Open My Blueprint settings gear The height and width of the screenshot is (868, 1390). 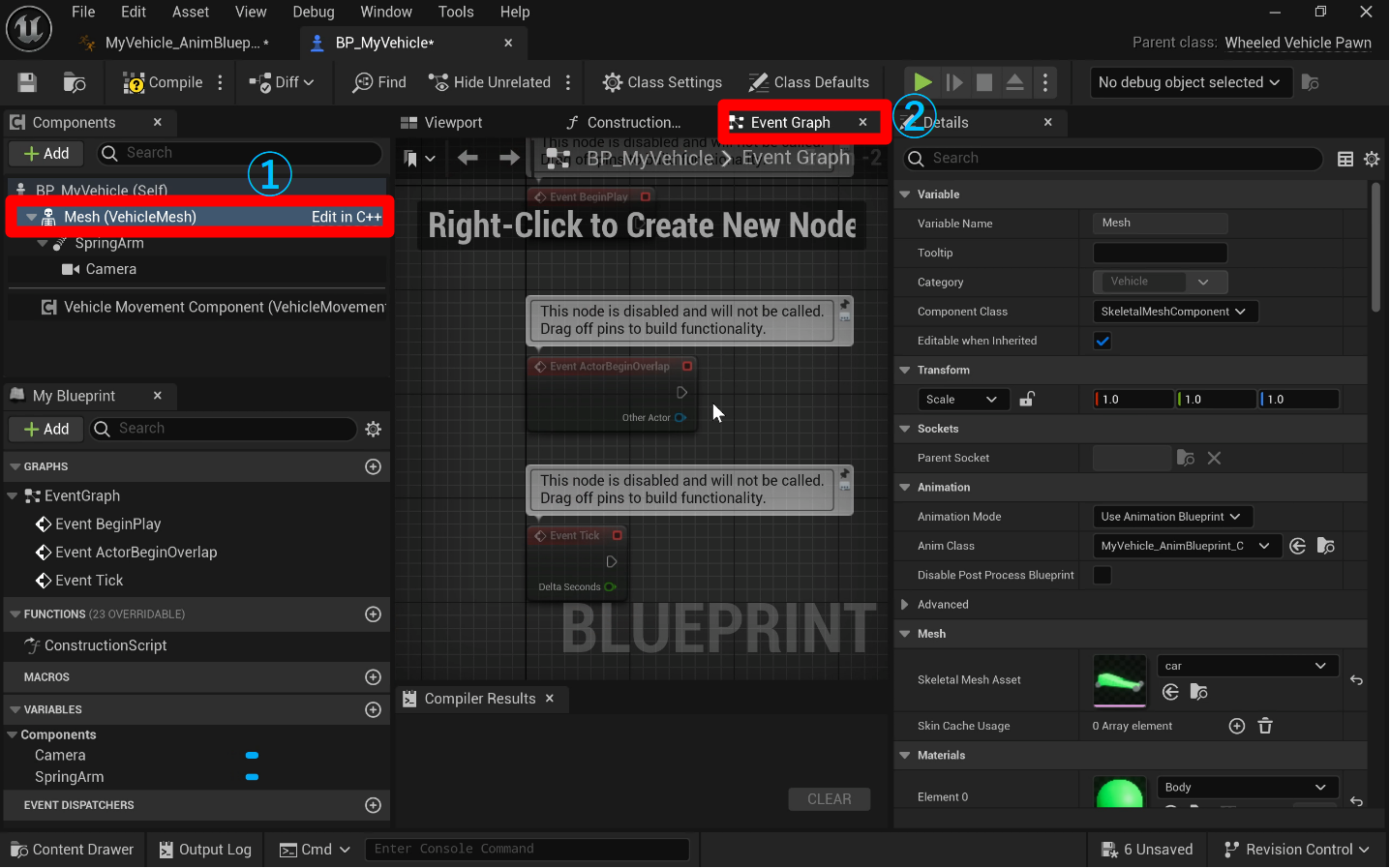(x=374, y=429)
